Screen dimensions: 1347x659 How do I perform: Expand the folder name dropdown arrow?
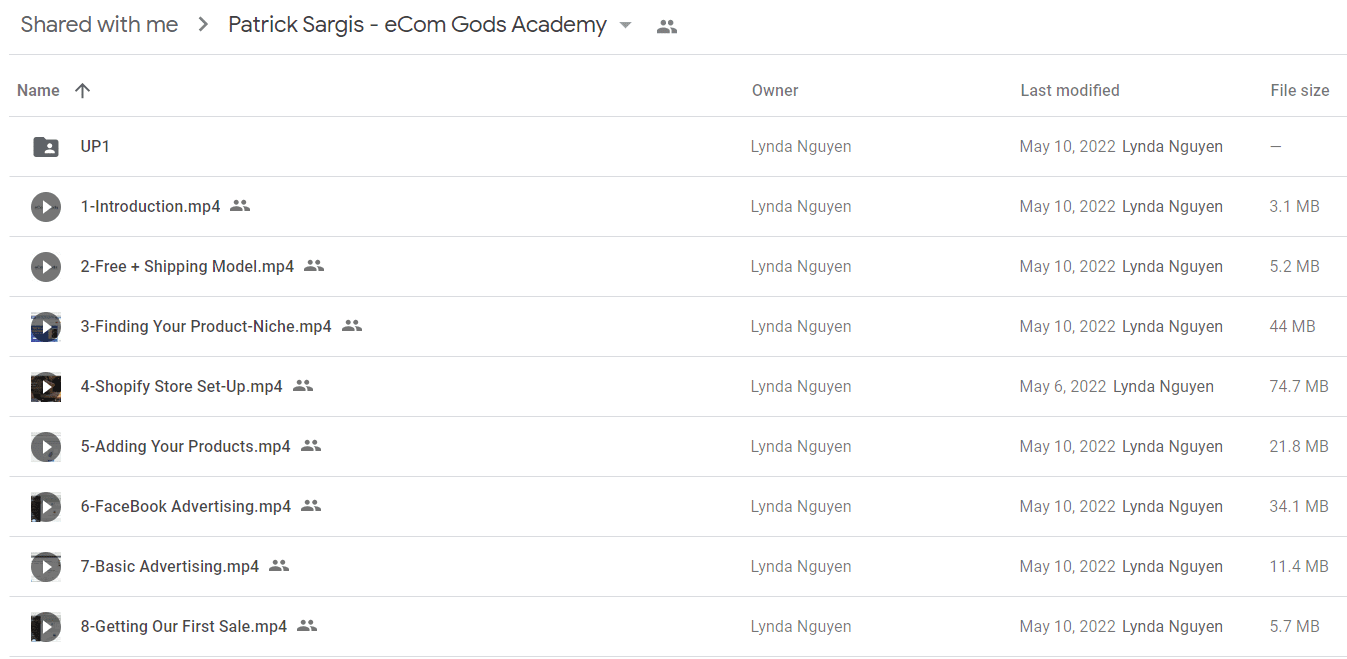coord(626,26)
